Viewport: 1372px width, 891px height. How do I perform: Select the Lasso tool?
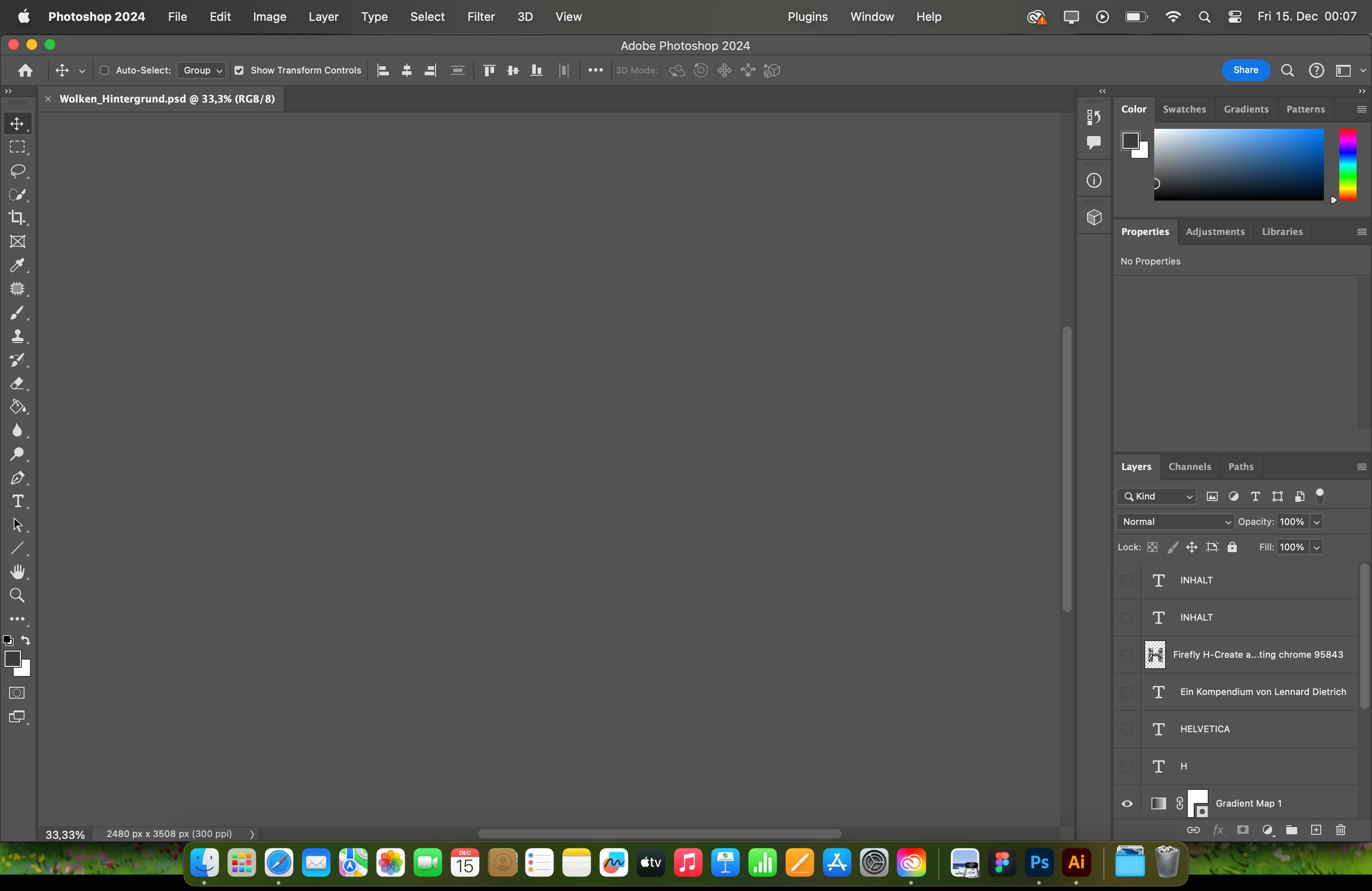click(18, 171)
